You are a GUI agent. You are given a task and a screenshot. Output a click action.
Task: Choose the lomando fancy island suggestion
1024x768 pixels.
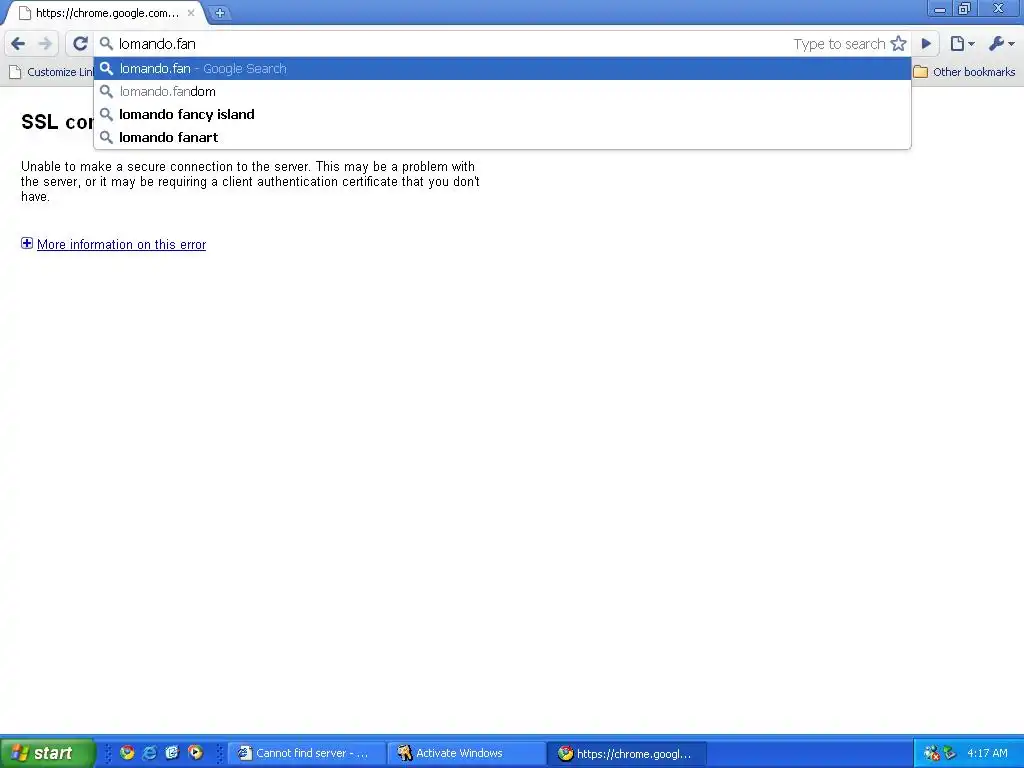point(502,114)
